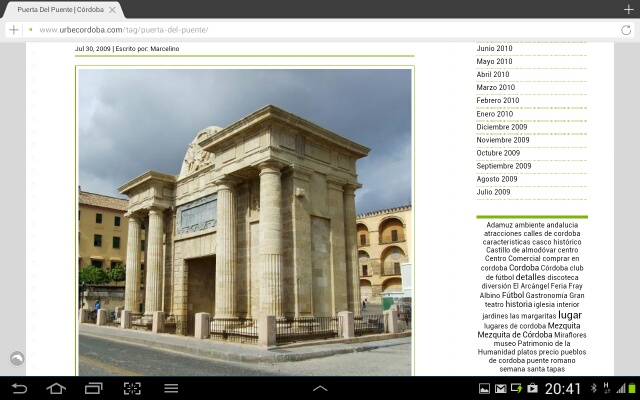
Task: Select the Febrero 2010 archive link
Action: (x=497, y=100)
